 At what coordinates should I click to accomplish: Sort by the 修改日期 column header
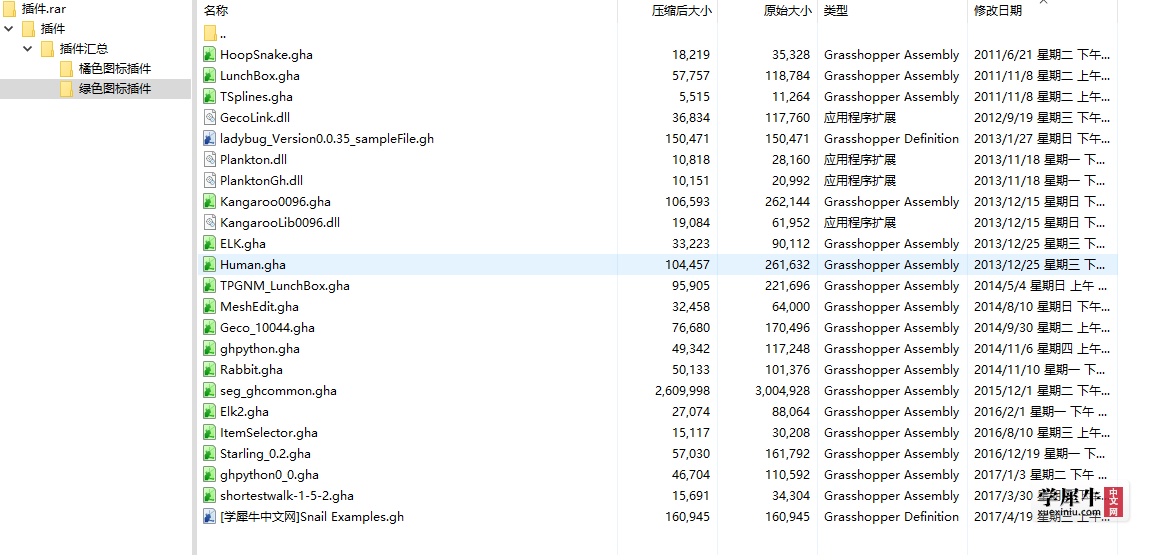(x=998, y=10)
